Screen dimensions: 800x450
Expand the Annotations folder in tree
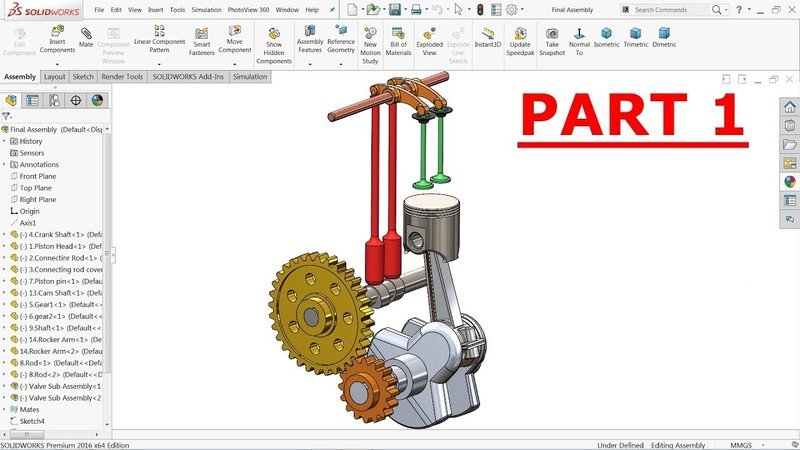(x=4, y=165)
